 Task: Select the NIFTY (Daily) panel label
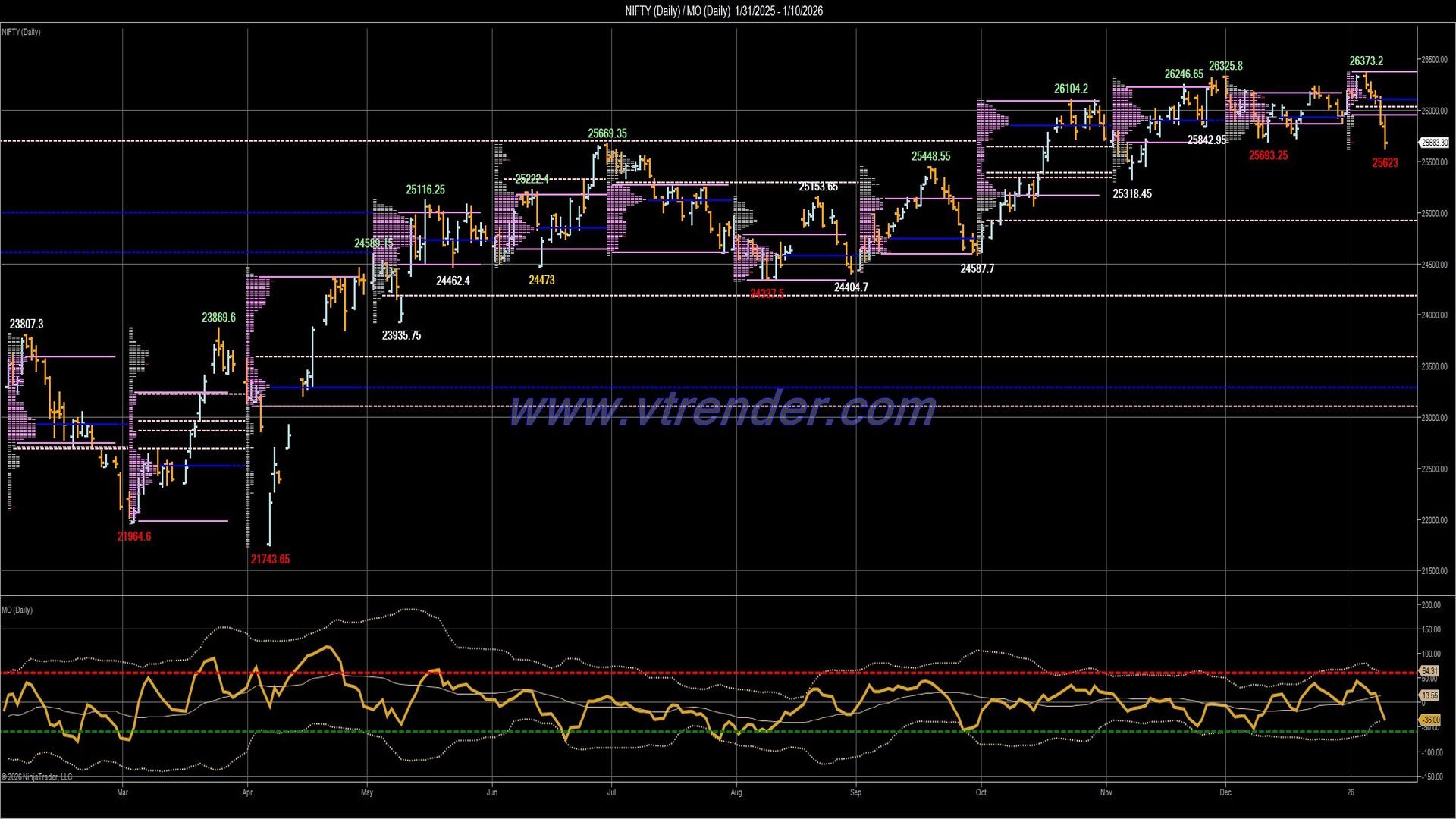pos(20,32)
